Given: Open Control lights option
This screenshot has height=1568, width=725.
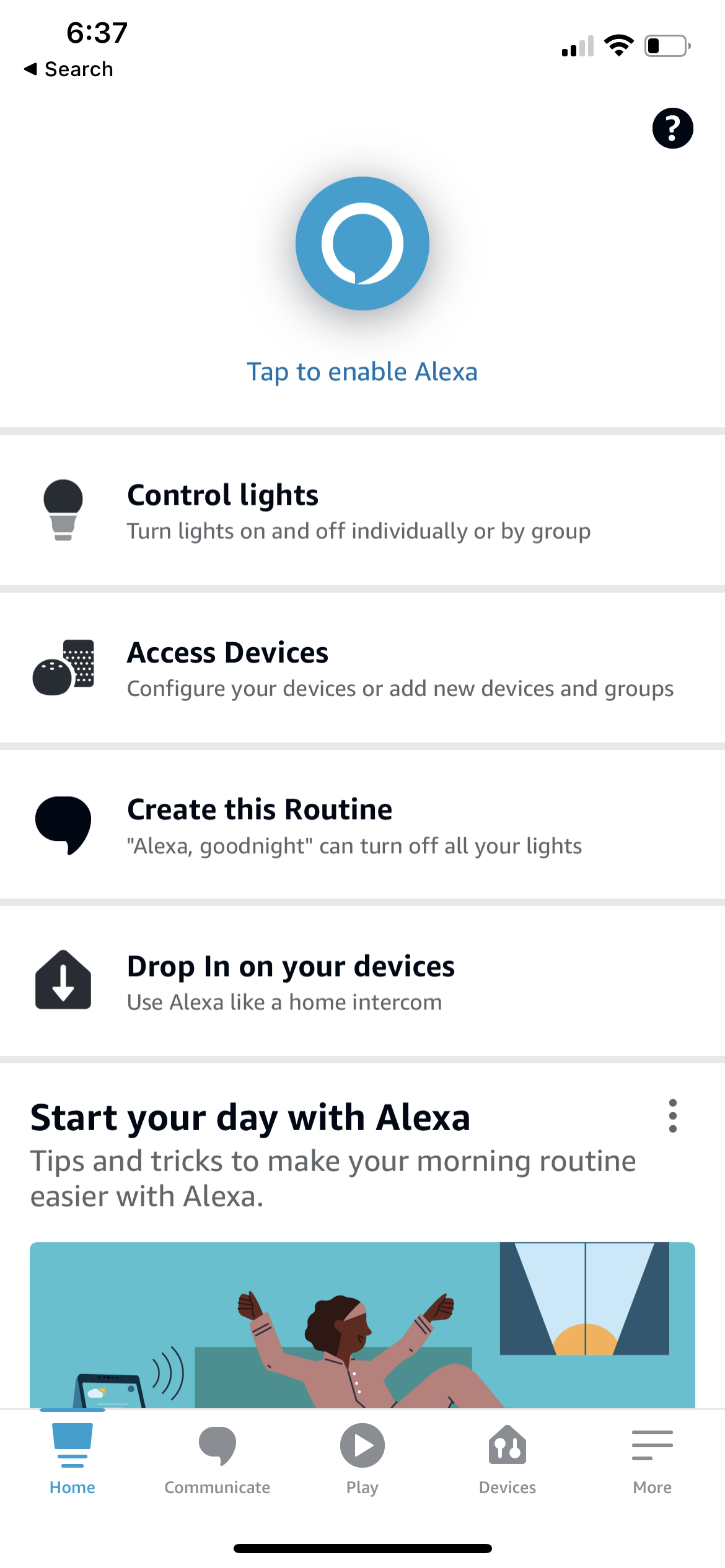Looking at the screenshot, I should (x=358, y=511).
